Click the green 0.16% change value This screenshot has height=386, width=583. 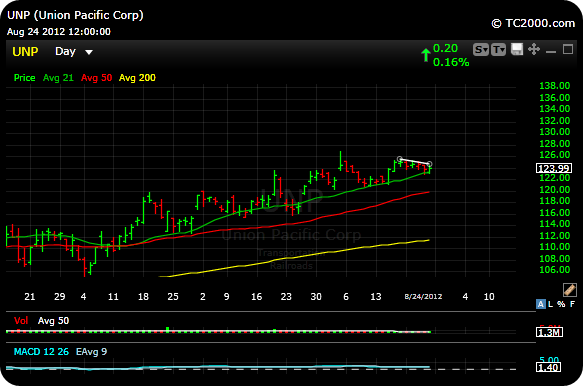[451, 62]
